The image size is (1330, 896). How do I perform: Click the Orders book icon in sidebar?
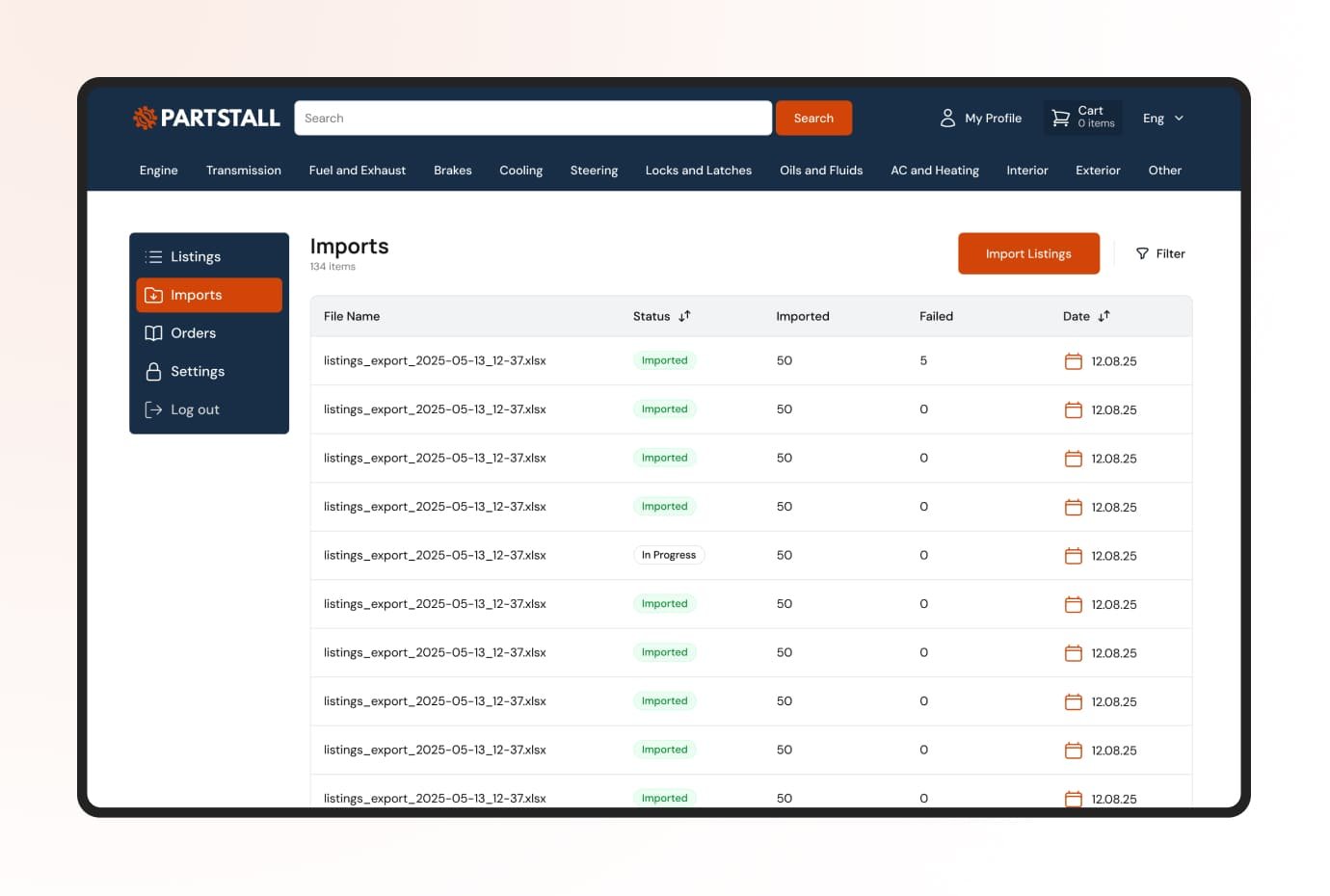[x=153, y=333]
